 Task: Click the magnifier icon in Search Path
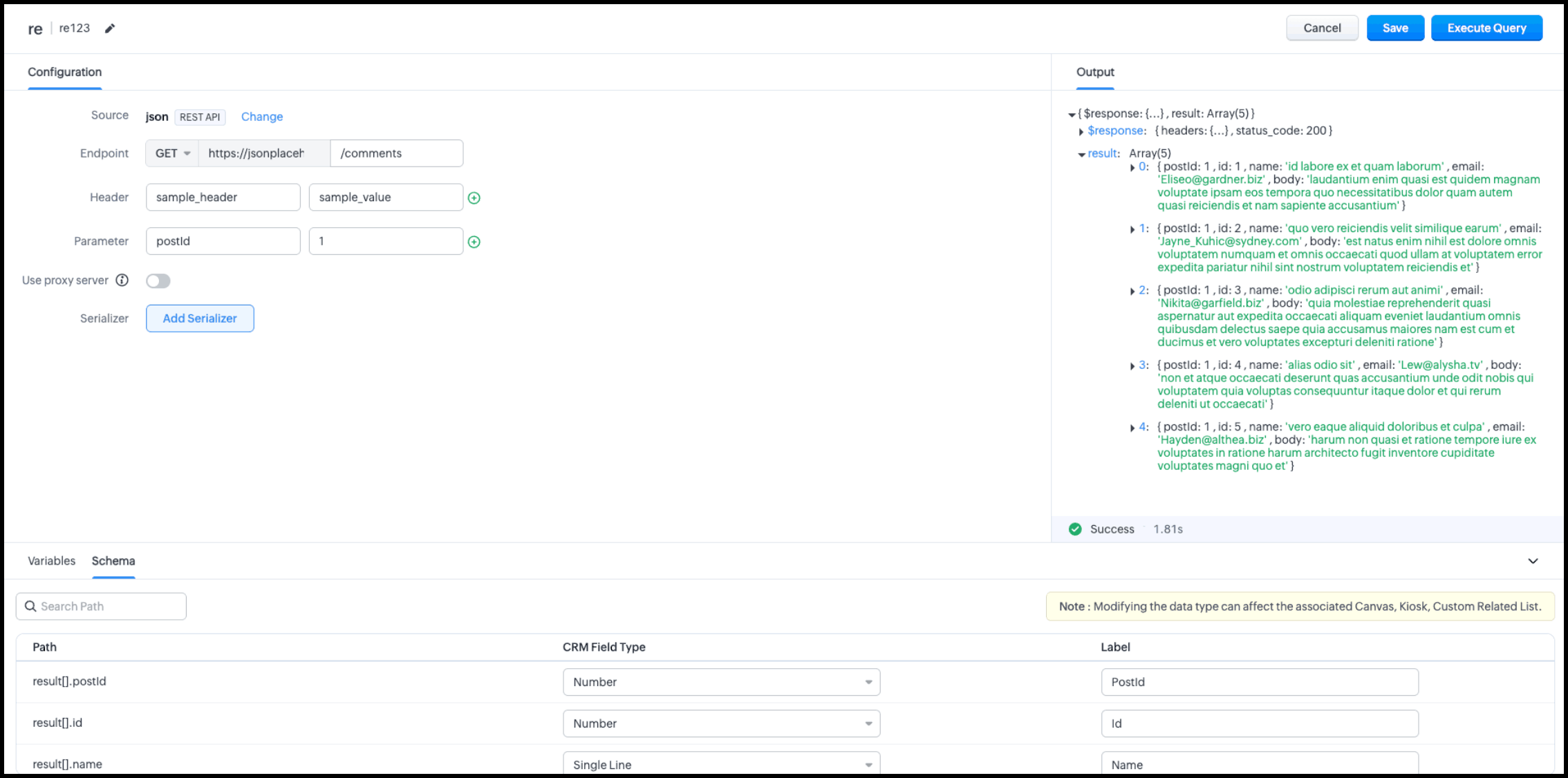pos(30,606)
